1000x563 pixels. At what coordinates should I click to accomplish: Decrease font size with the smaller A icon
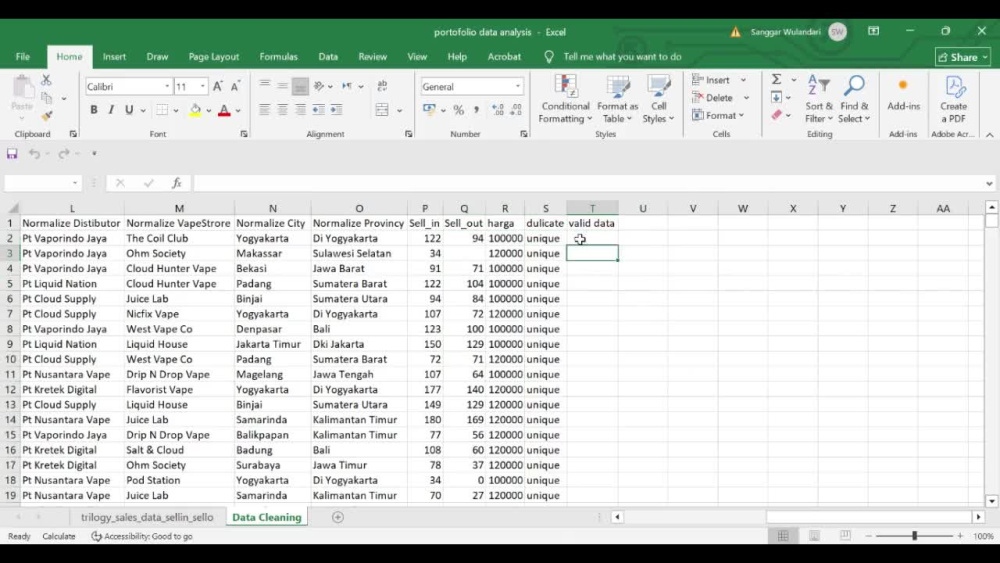pyautogui.click(x=235, y=86)
